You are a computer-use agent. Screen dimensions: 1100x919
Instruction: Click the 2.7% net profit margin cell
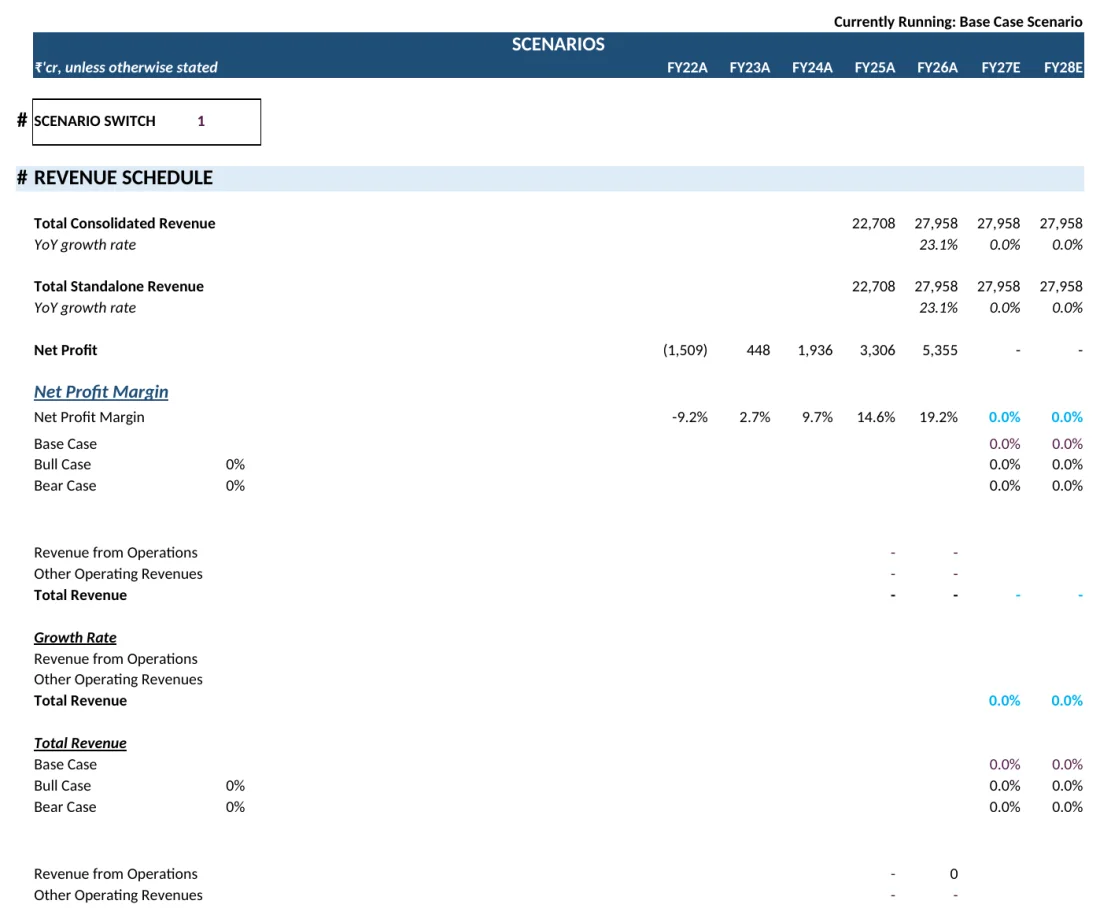(x=754, y=417)
